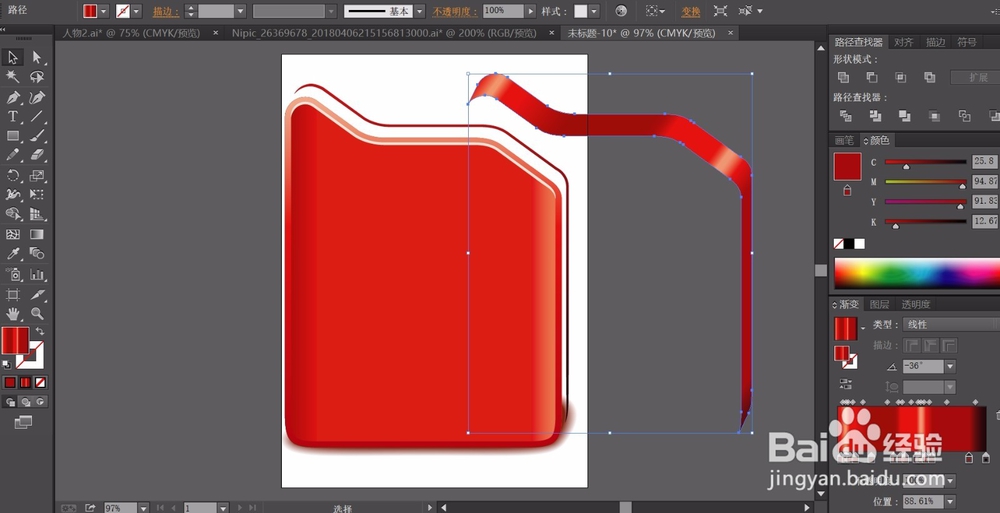Click the Unite shape mode icon

(843, 77)
